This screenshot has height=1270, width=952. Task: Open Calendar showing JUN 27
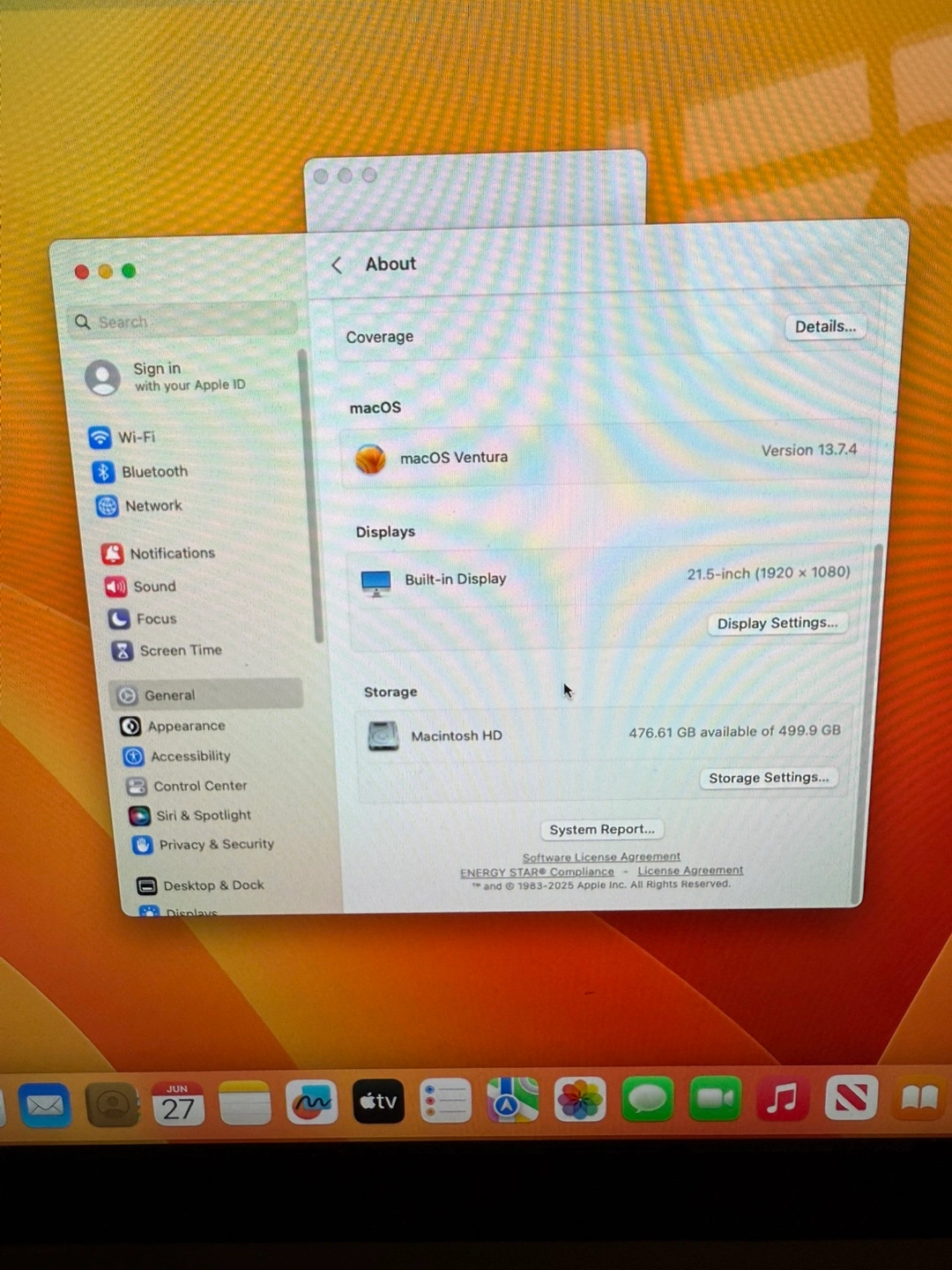(178, 1103)
